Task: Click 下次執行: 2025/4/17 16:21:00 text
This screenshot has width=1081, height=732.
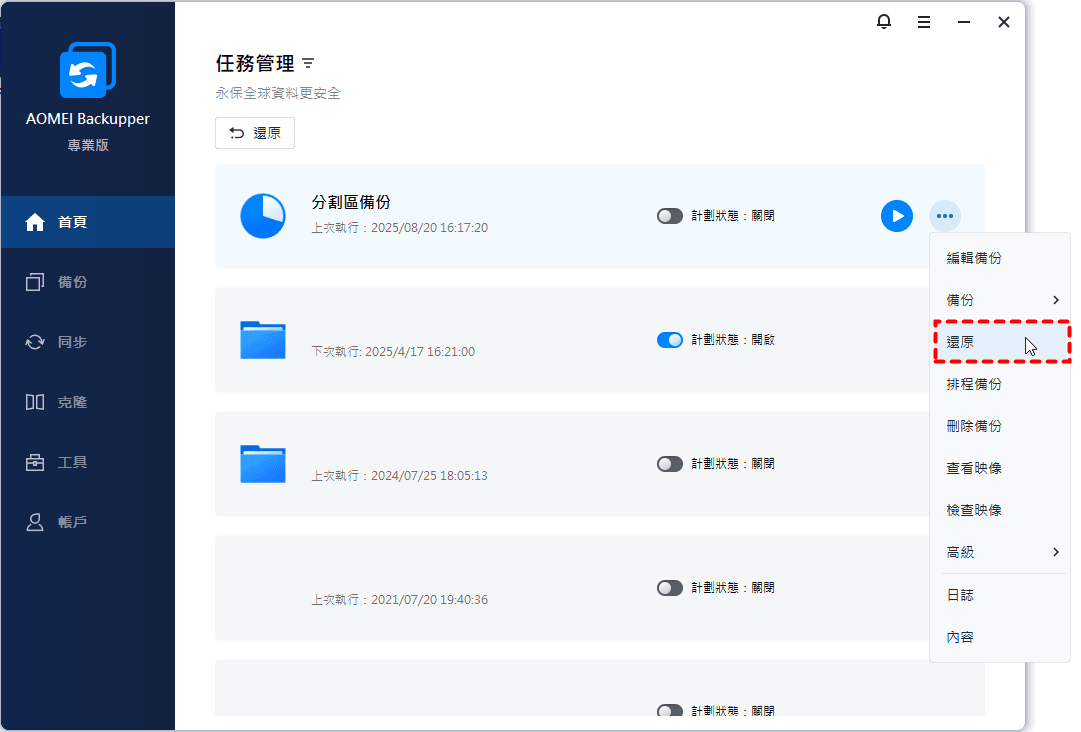Action: coord(393,352)
